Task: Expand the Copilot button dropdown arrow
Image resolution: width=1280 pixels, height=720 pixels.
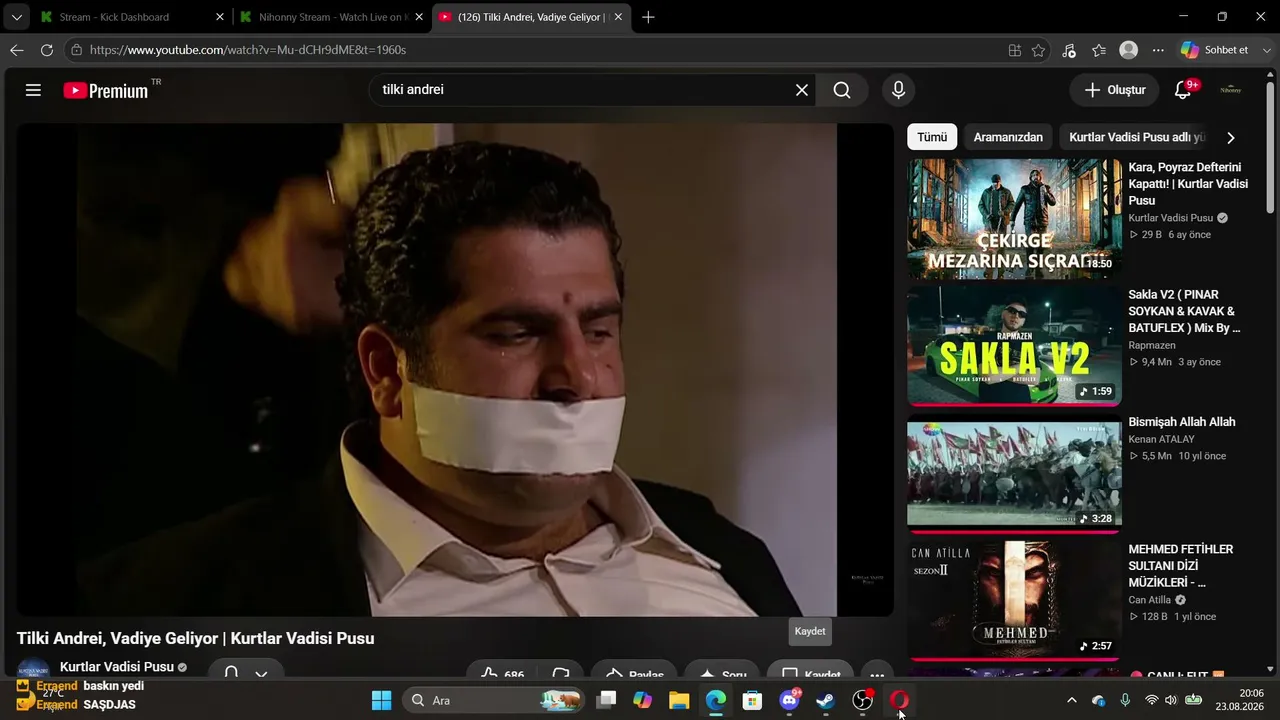Action: point(1268,50)
